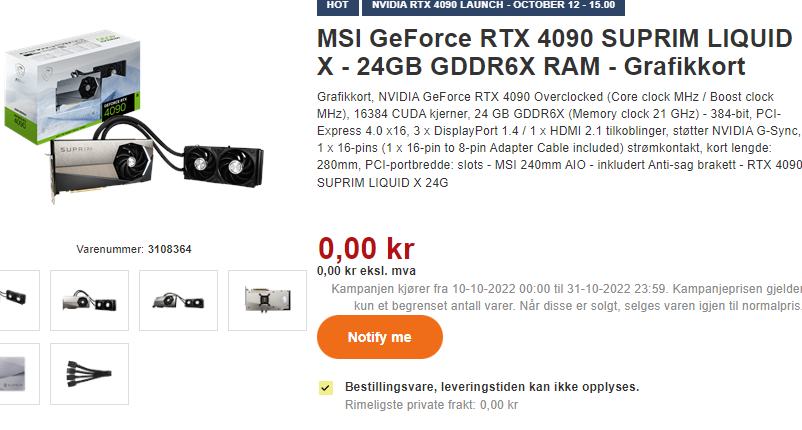
Task: Click the MSI GeForce RTX 4090 product title
Action: pos(554,53)
